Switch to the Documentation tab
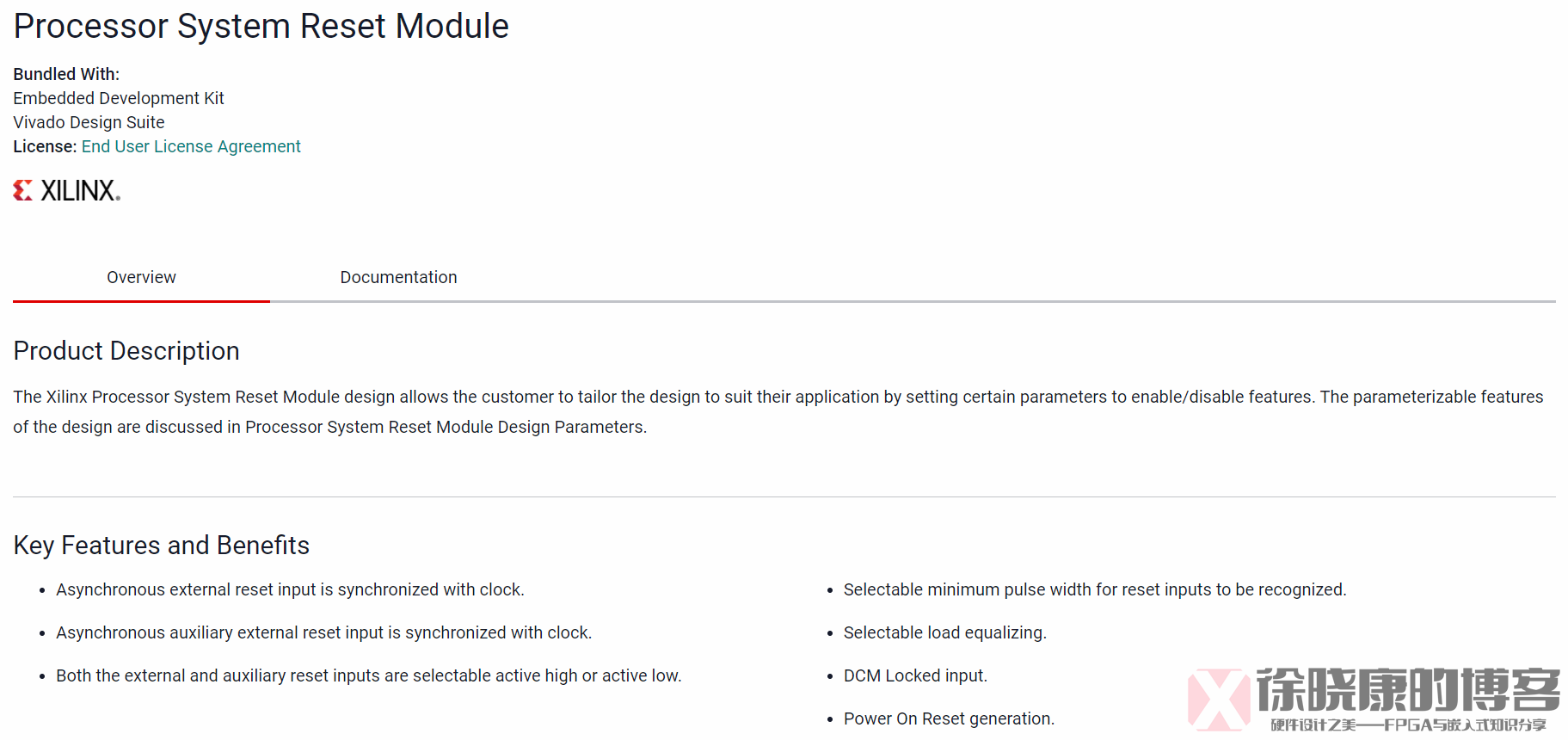Image resolution: width=1568 pixels, height=740 pixels. (398, 277)
